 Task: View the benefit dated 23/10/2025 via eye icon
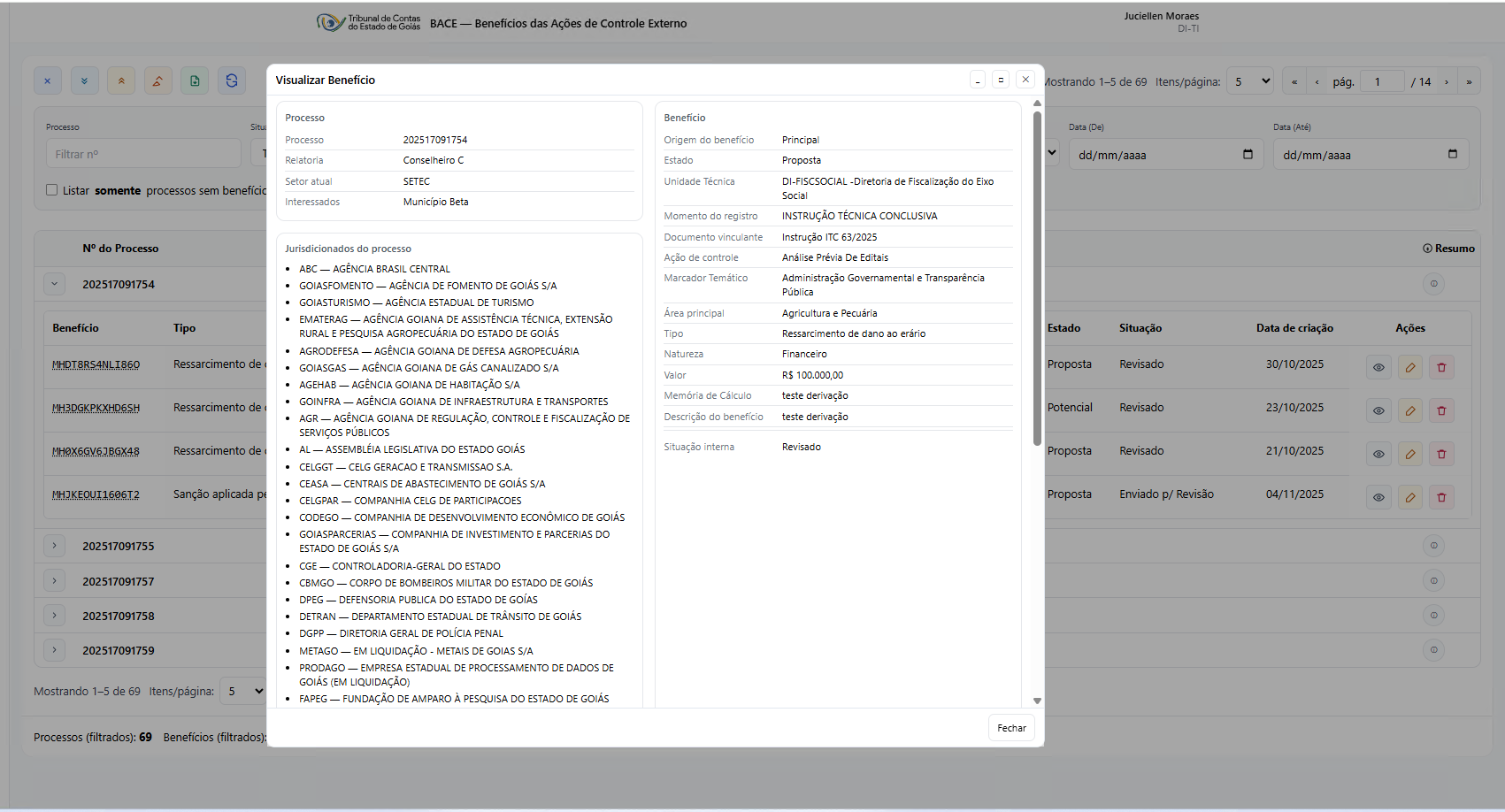click(1378, 410)
